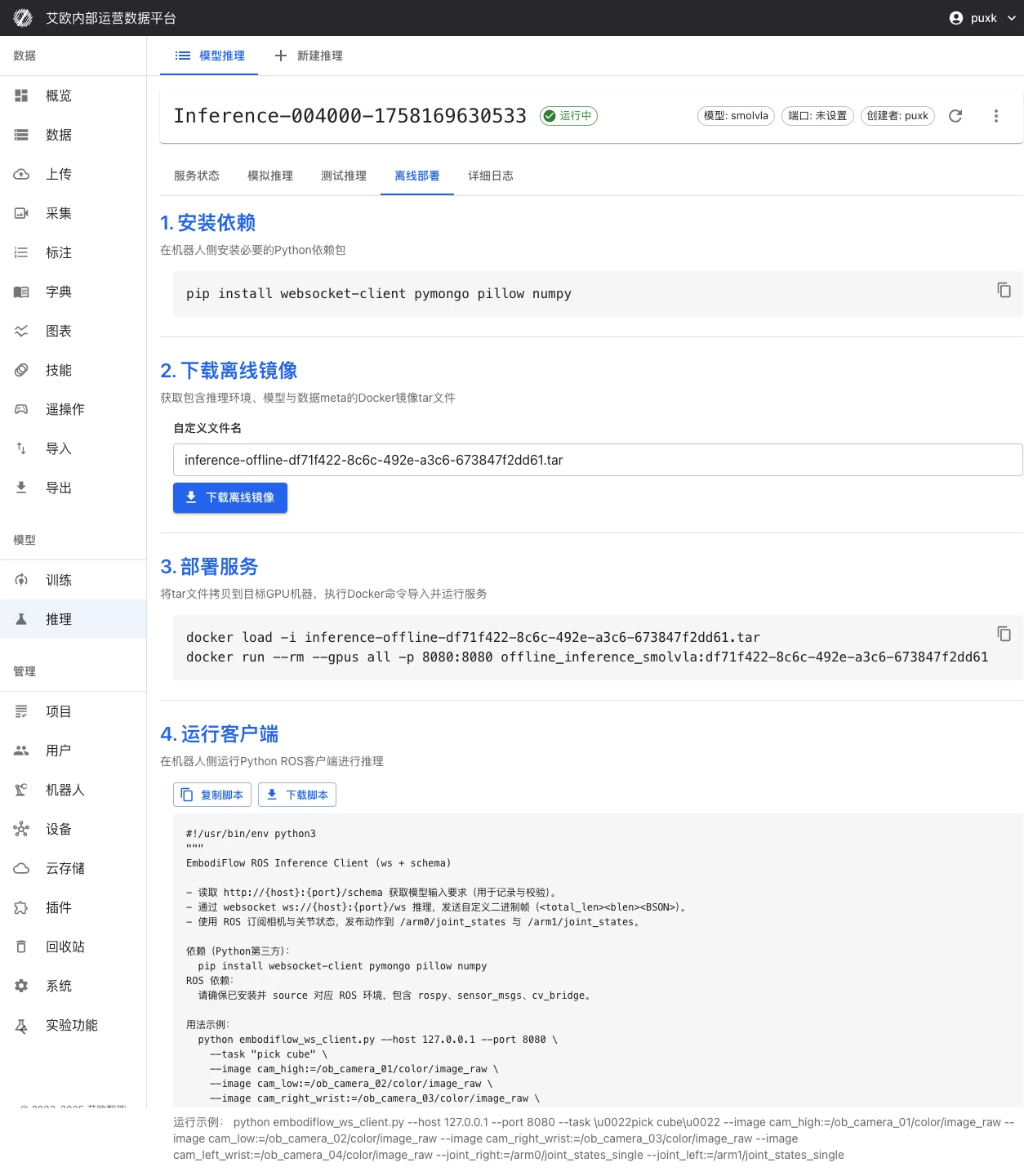Open the puxk user account menu
Viewport: 1024px width, 1176px height.
pyautogui.click(x=982, y=18)
